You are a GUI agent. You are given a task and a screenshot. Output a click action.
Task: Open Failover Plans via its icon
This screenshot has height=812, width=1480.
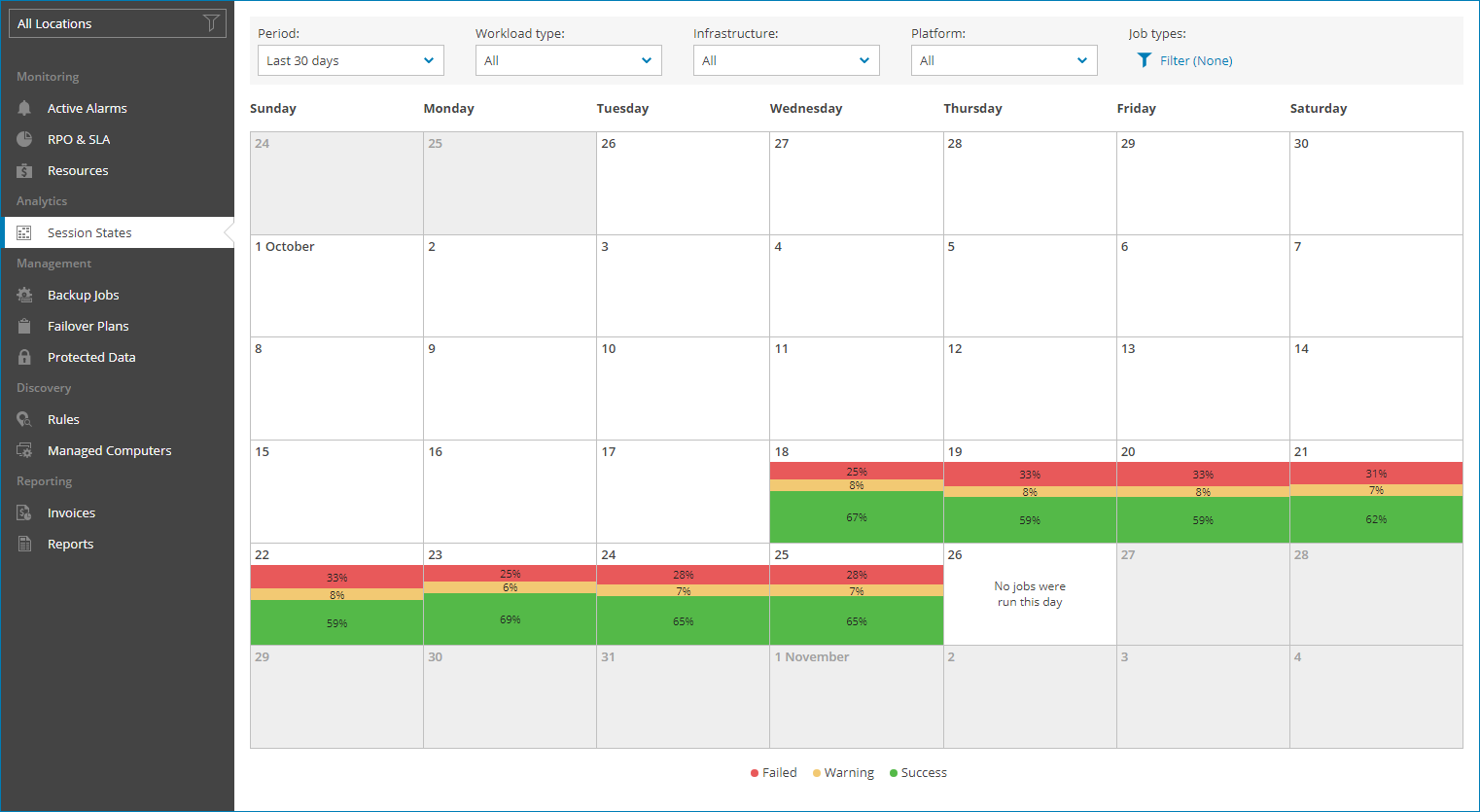[25, 326]
